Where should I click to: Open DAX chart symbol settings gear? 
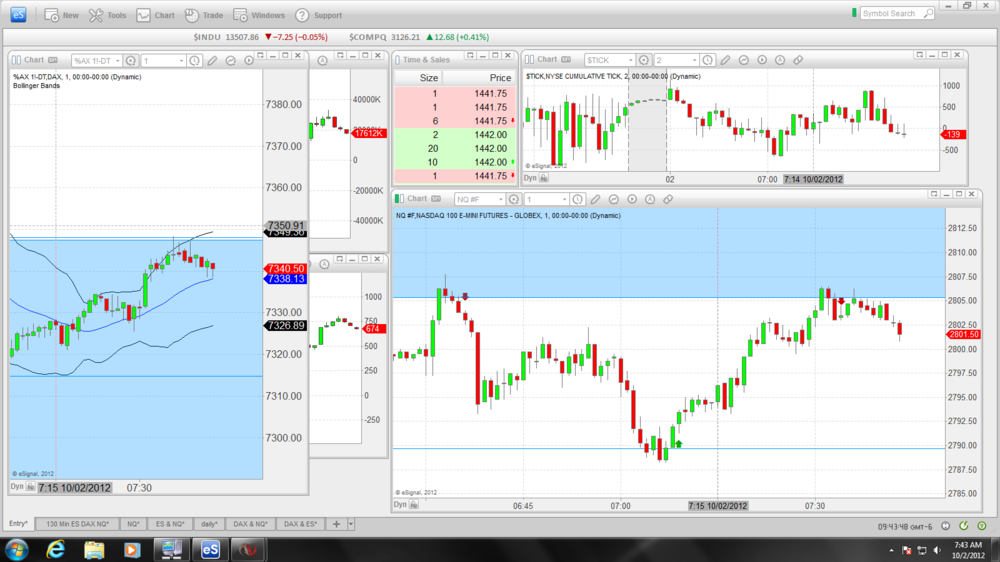tap(131, 61)
